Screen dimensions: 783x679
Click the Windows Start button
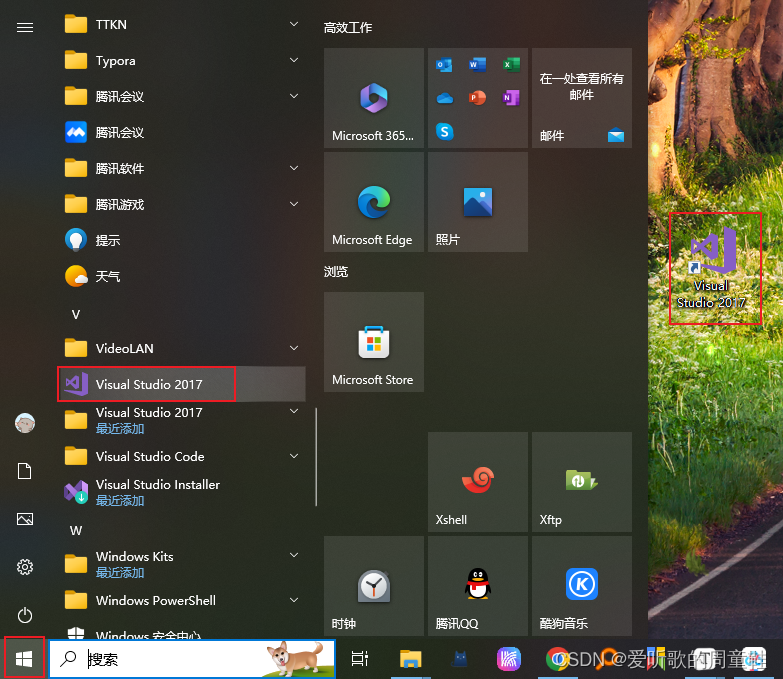[x=24, y=659]
